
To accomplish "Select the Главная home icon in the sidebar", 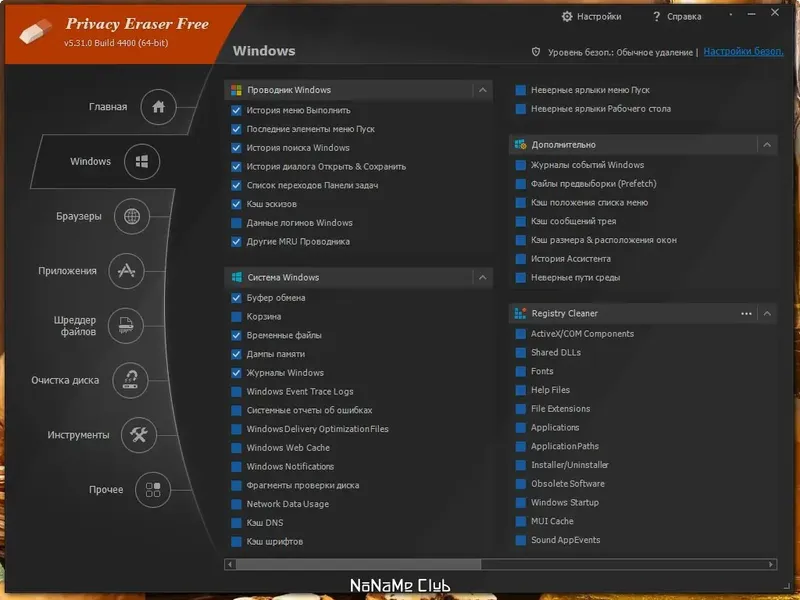I will (159, 106).
